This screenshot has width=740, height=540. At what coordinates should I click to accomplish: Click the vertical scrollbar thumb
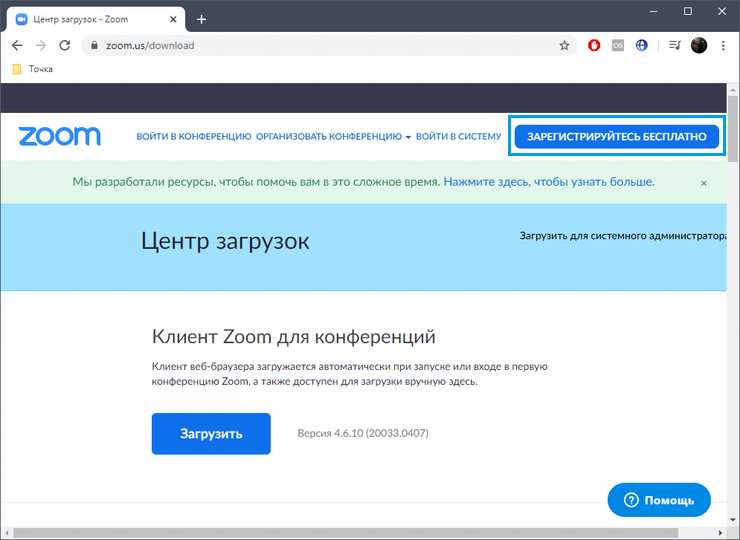pyautogui.click(x=732, y=128)
